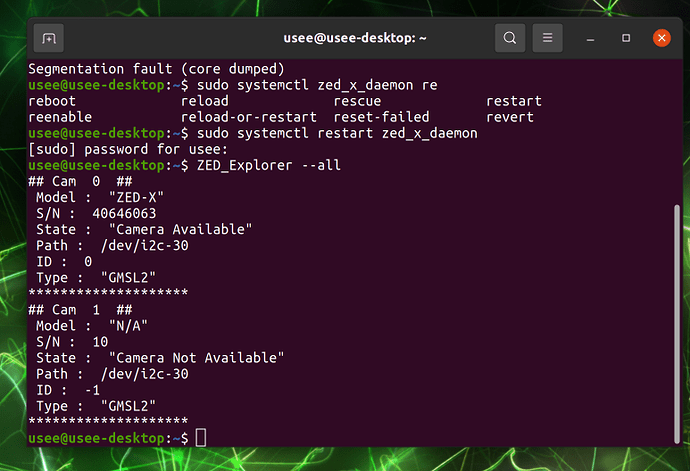Open a new terminal tab
The width and height of the screenshot is (690, 471).
point(48,38)
